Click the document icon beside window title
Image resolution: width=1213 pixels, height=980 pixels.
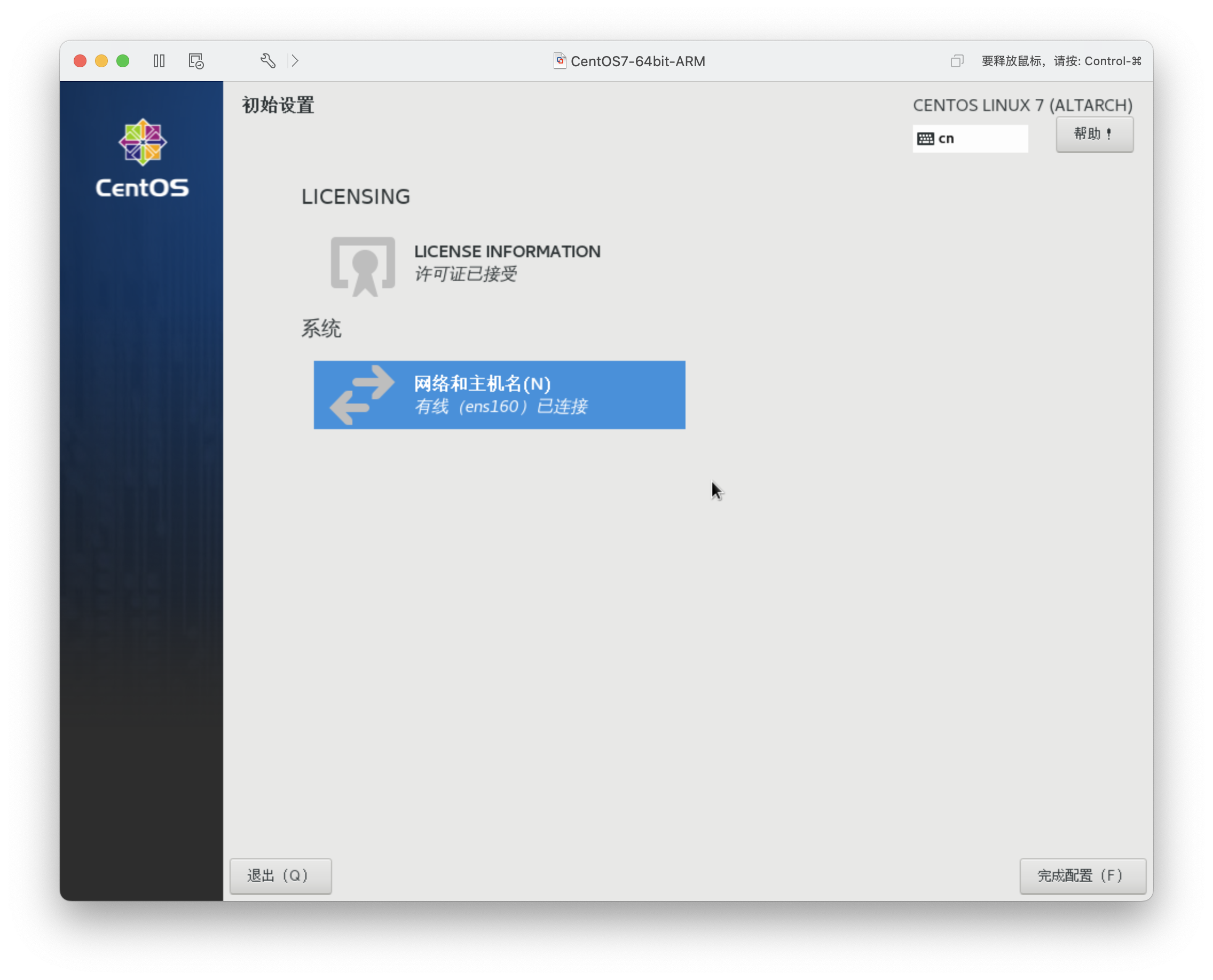tap(560, 61)
